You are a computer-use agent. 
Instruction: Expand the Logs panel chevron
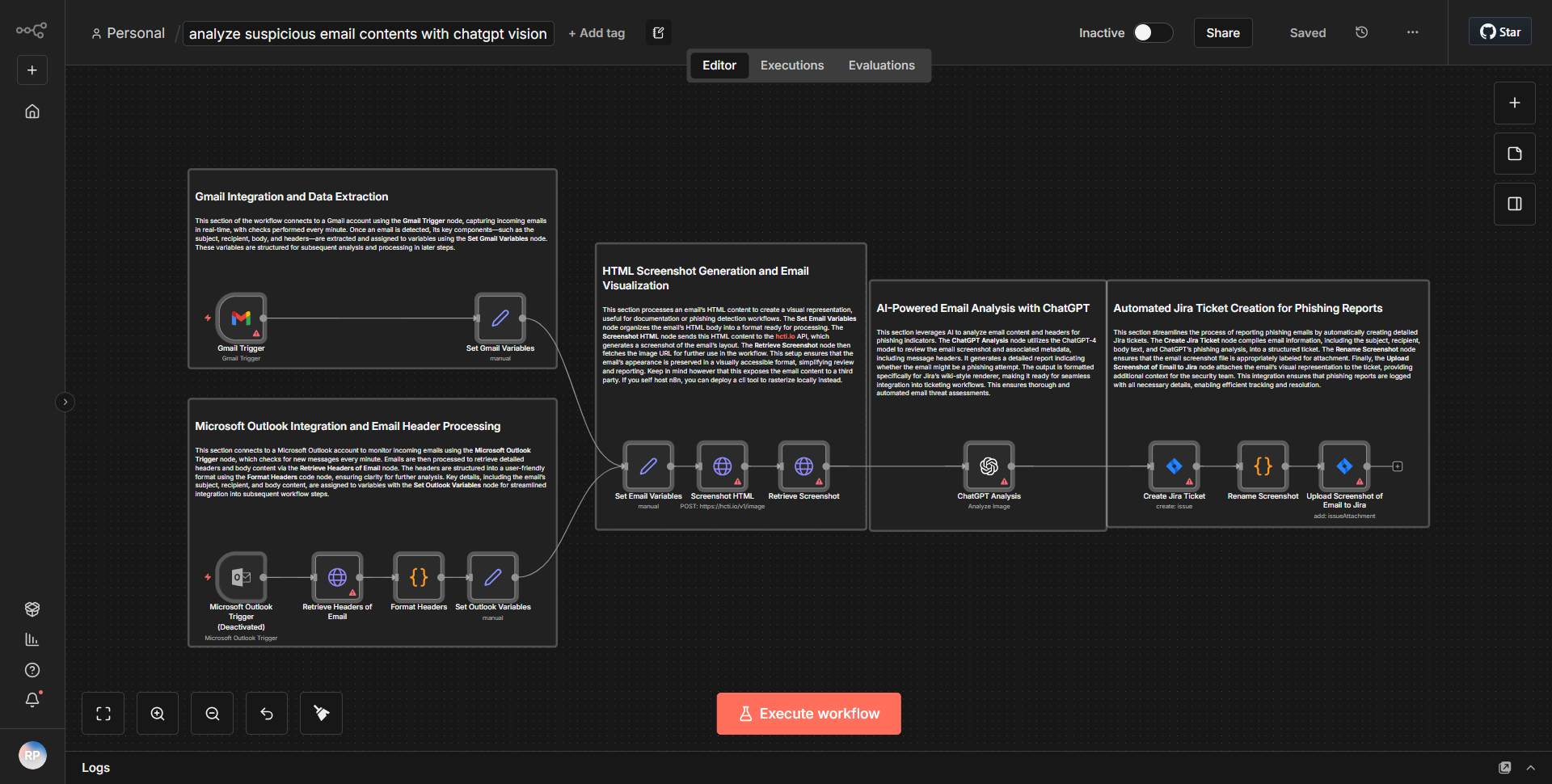click(1532, 768)
